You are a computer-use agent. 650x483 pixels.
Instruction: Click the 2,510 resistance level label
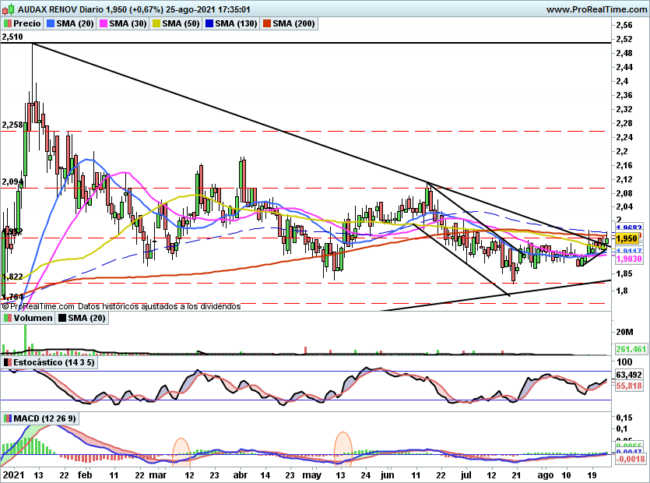pos(12,37)
